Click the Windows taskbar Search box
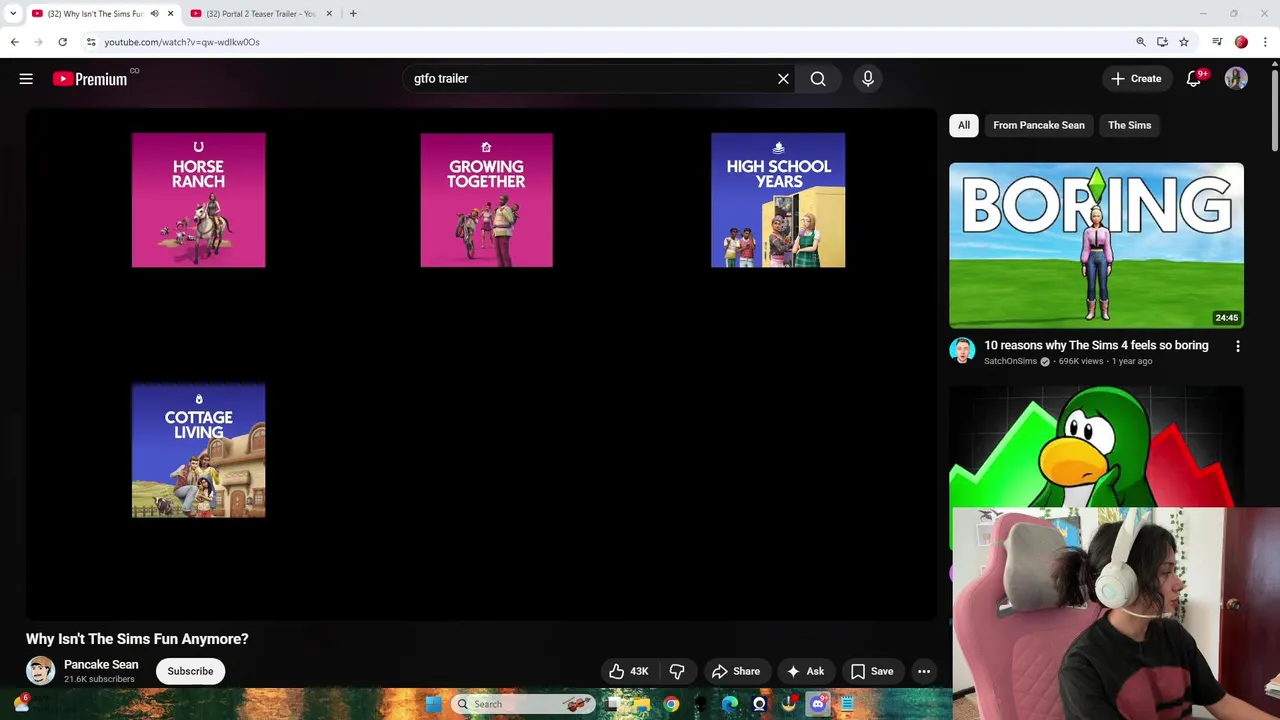 coord(523,704)
